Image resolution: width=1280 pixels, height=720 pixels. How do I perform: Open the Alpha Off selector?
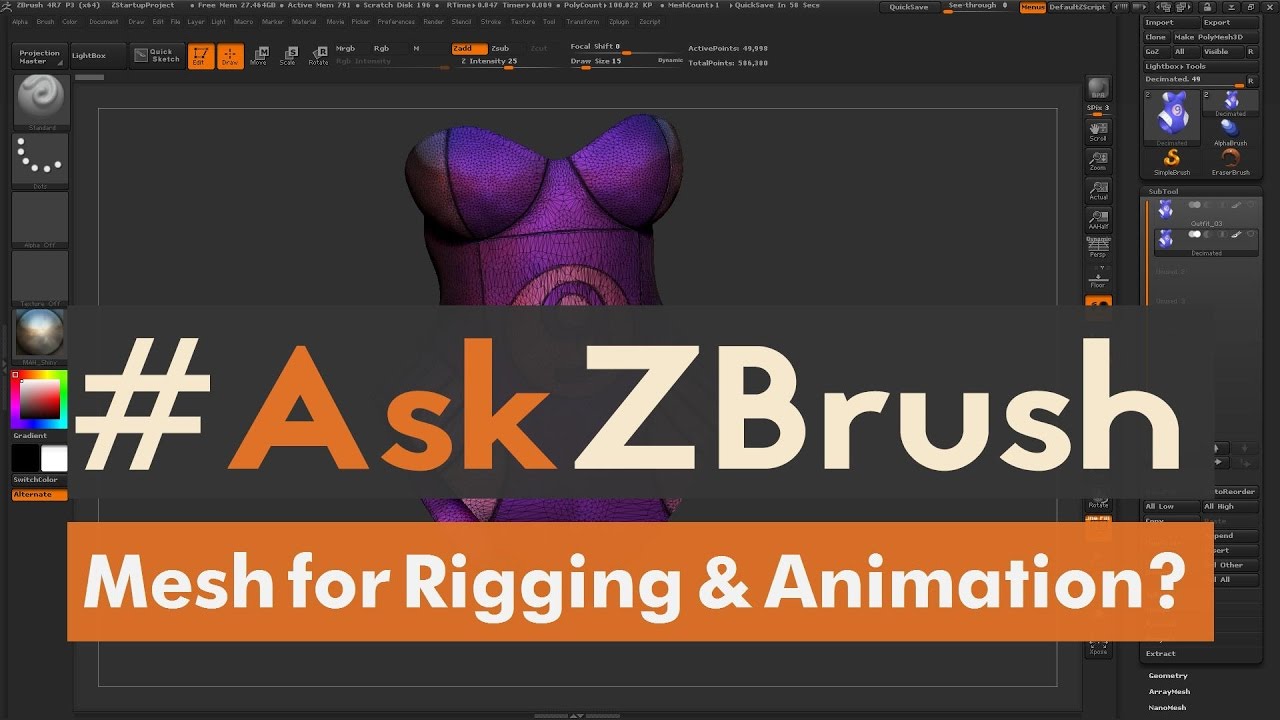coord(40,219)
